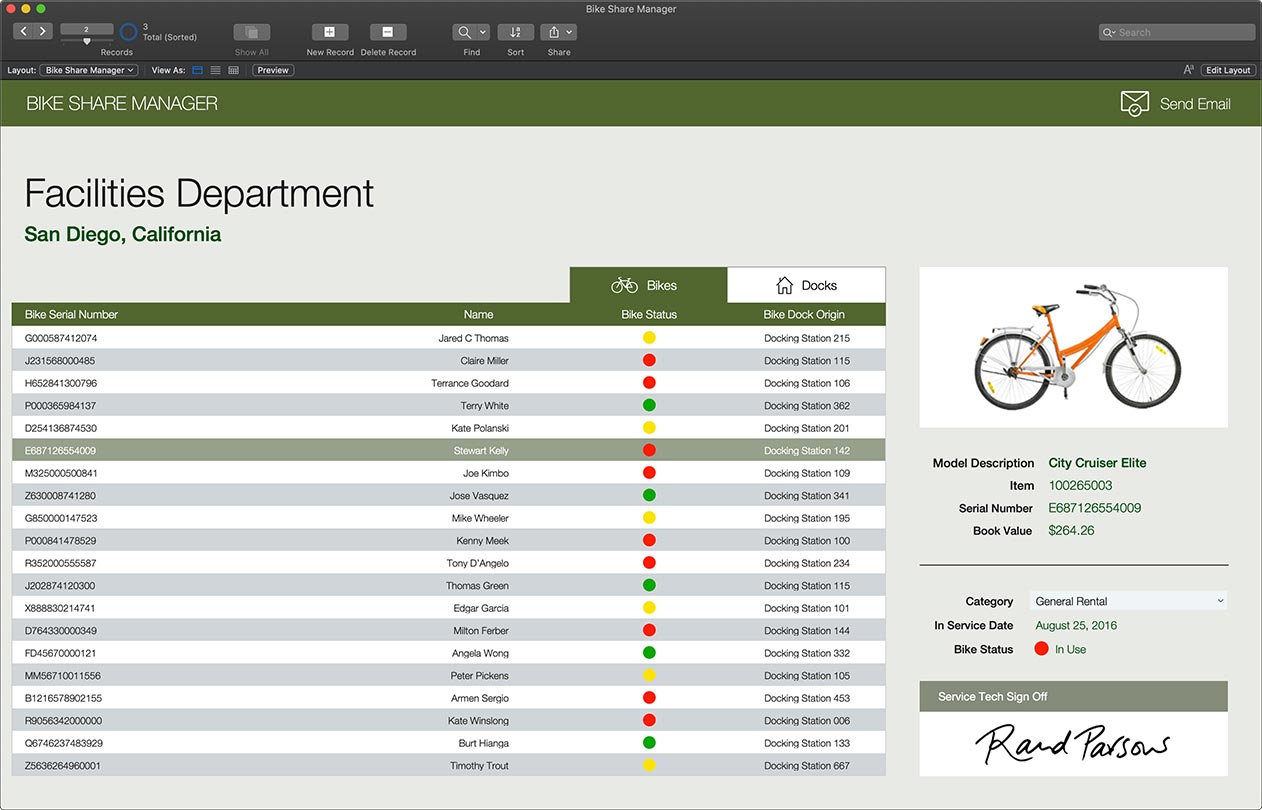Click the text formatting Aa icon
Screen dimensions: 1262x810
pos(1188,70)
